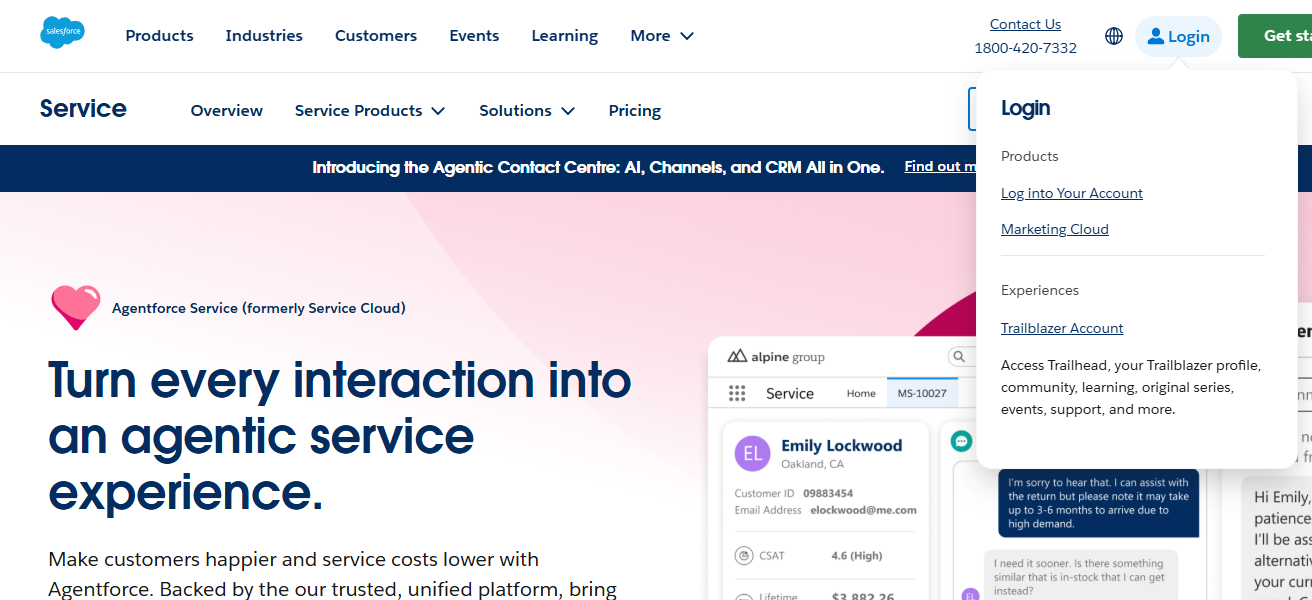Click the Marketing Cloud login link
The image size is (1312, 600).
point(1055,229)
